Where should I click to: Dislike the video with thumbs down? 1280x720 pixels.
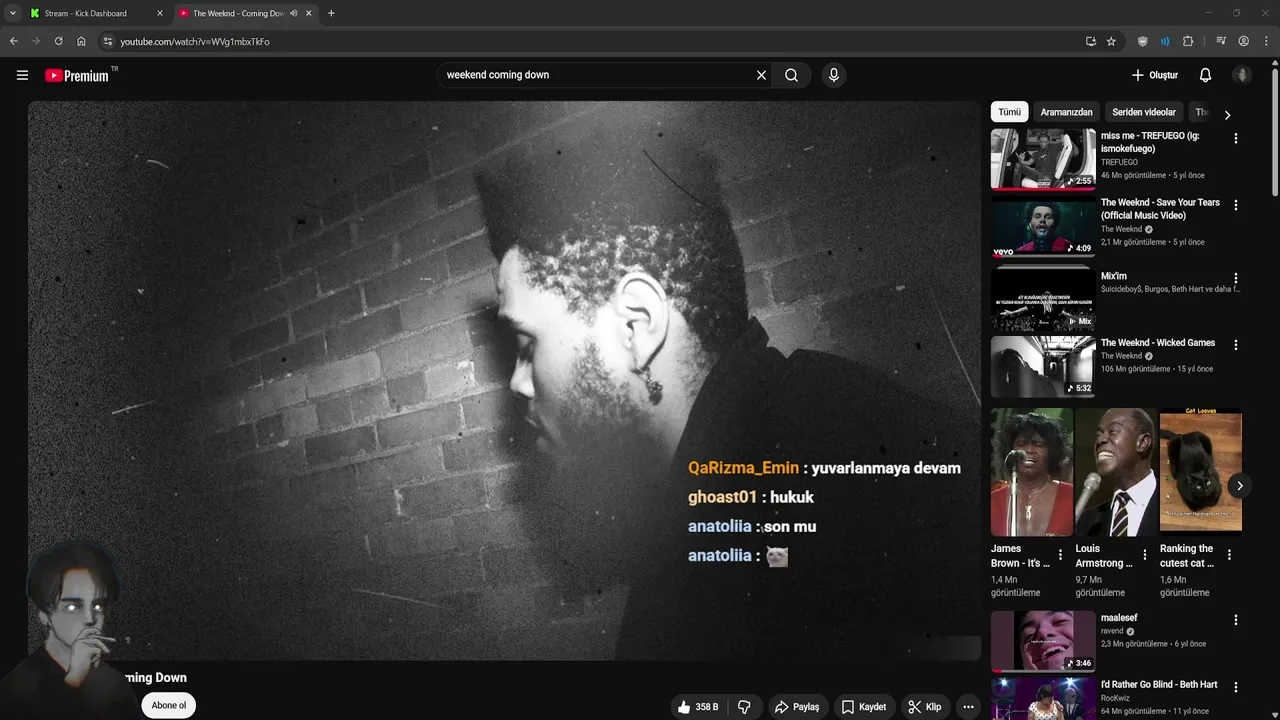744,707
